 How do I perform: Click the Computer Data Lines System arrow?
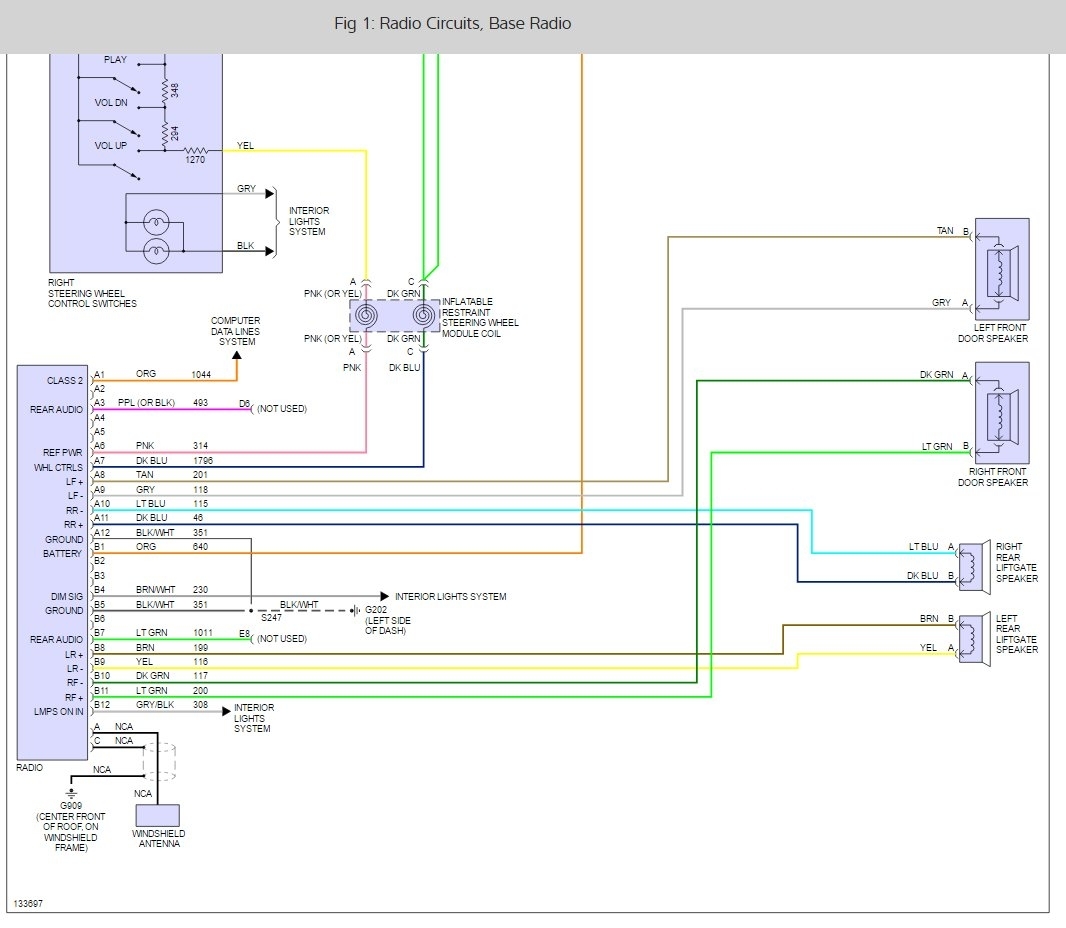237,356
